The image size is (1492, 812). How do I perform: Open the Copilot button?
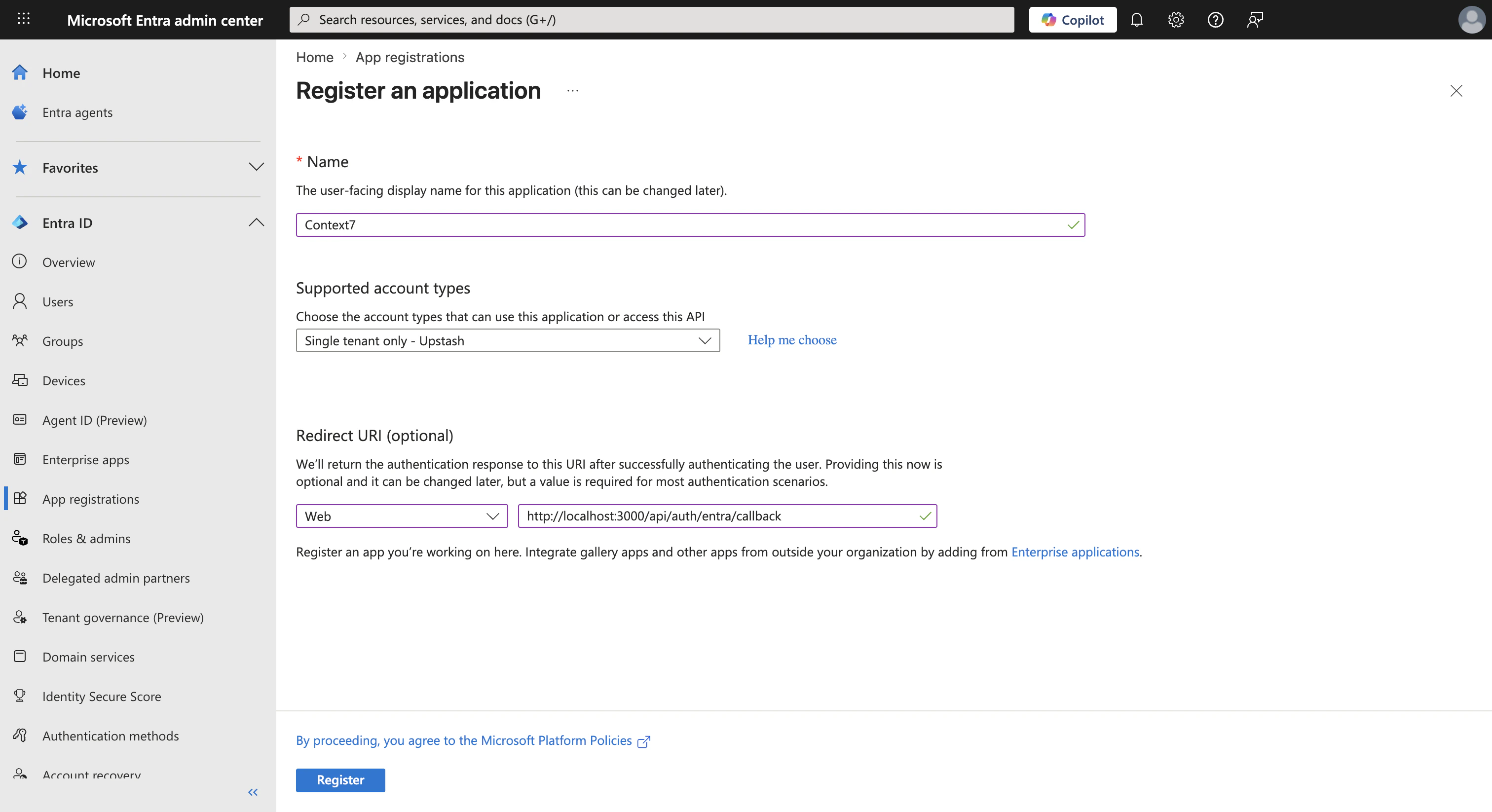click(1073, 20)
